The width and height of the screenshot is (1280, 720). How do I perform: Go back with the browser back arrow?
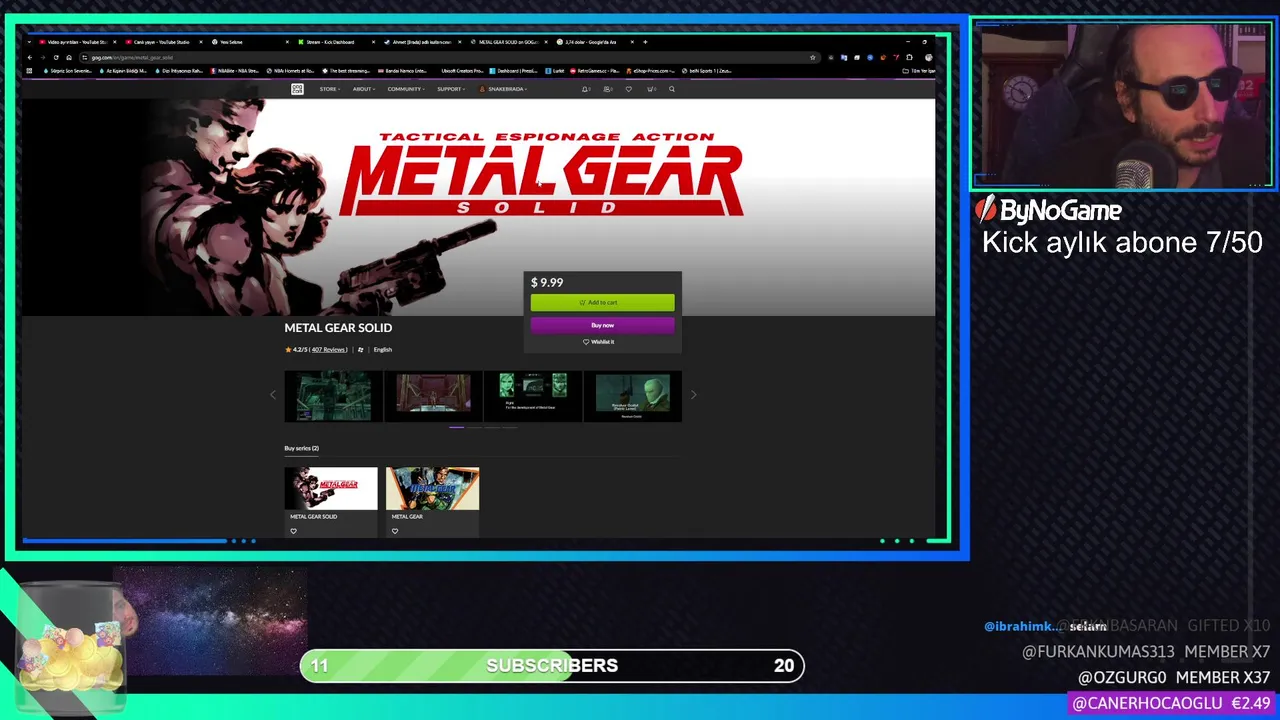pos(30,57)
